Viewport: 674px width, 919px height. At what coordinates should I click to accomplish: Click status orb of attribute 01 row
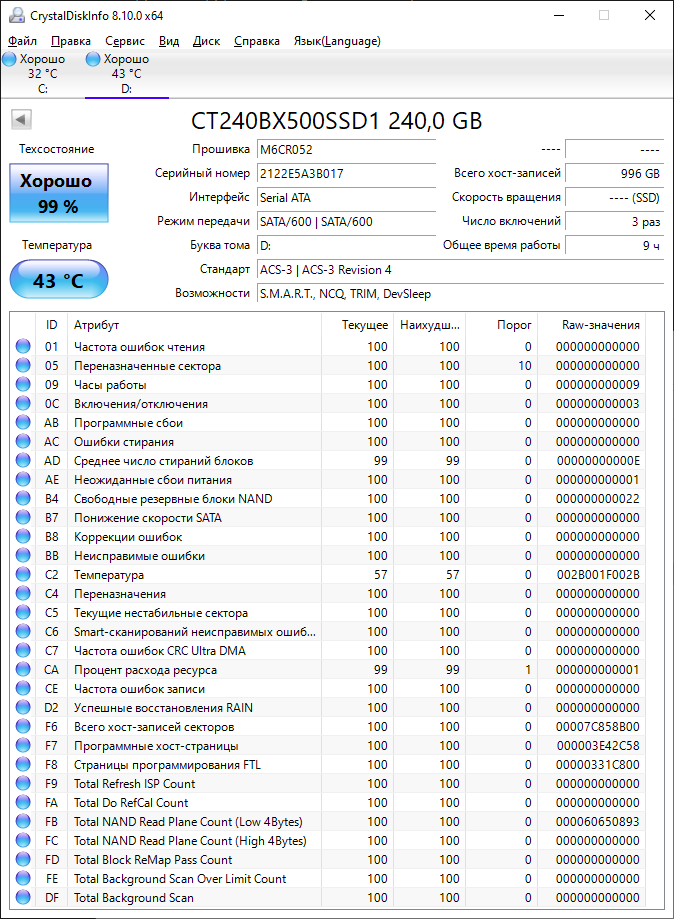pyautogui.click(x=23, y=346)
